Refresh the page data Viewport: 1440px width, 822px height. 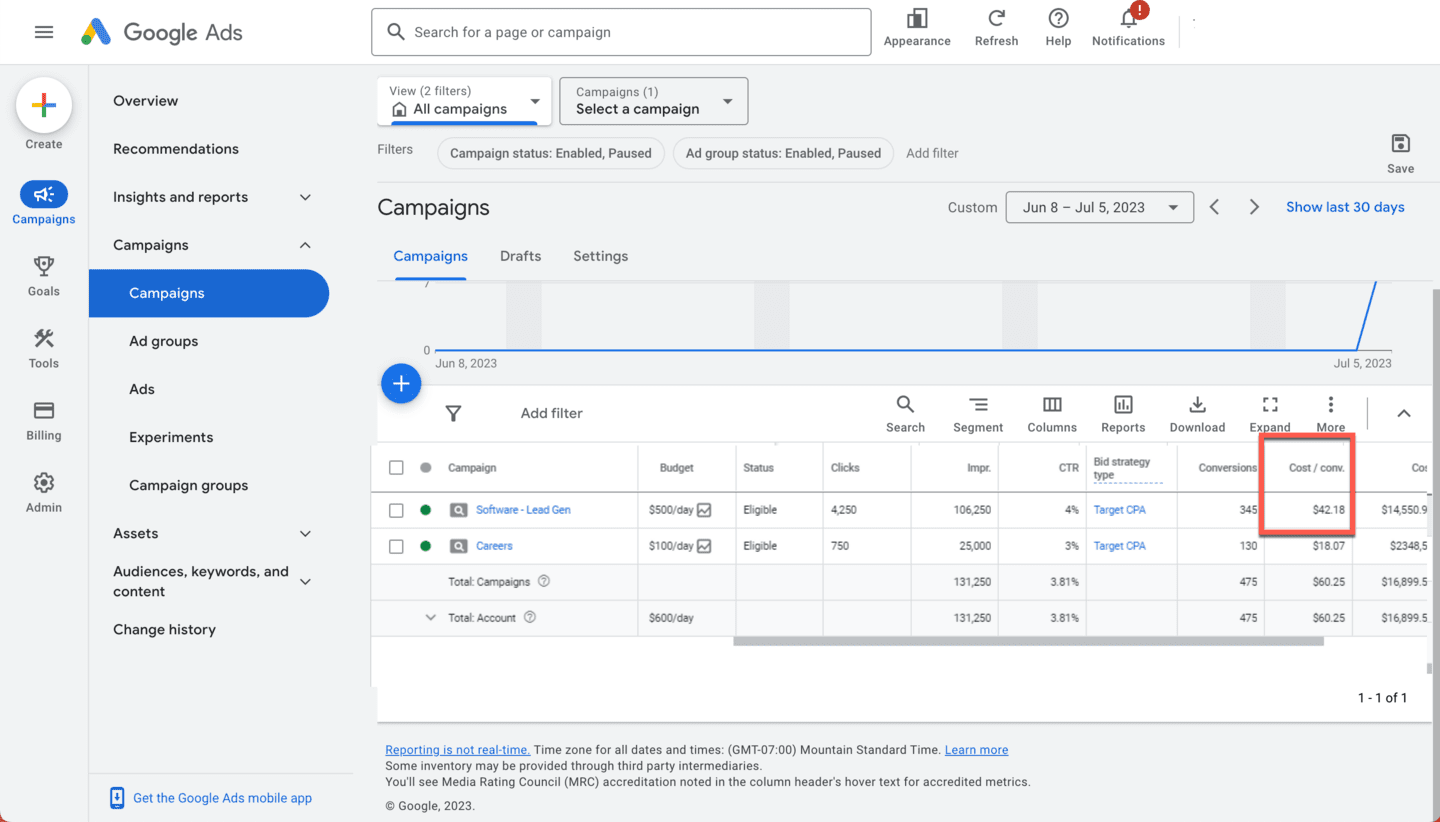996,27
